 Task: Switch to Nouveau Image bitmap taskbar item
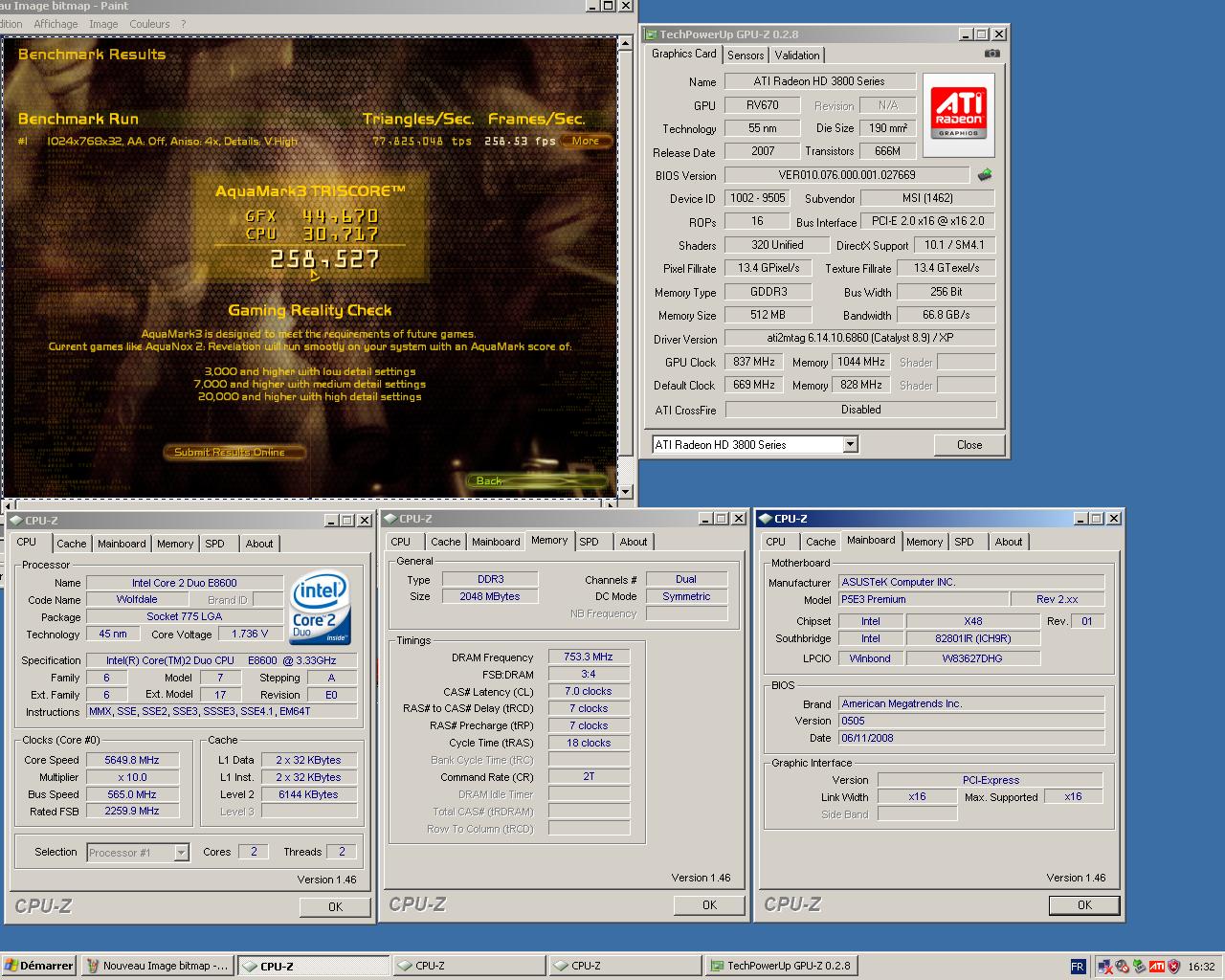157,966
